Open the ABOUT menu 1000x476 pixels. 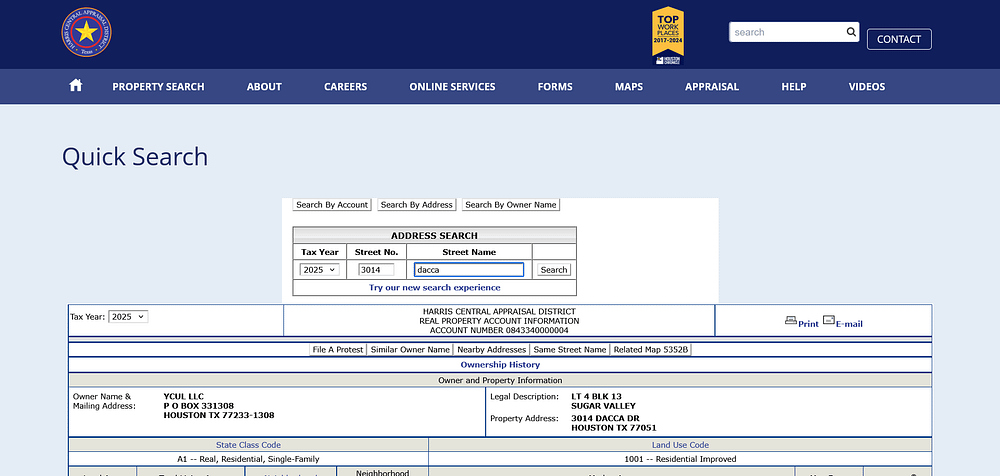264,87
